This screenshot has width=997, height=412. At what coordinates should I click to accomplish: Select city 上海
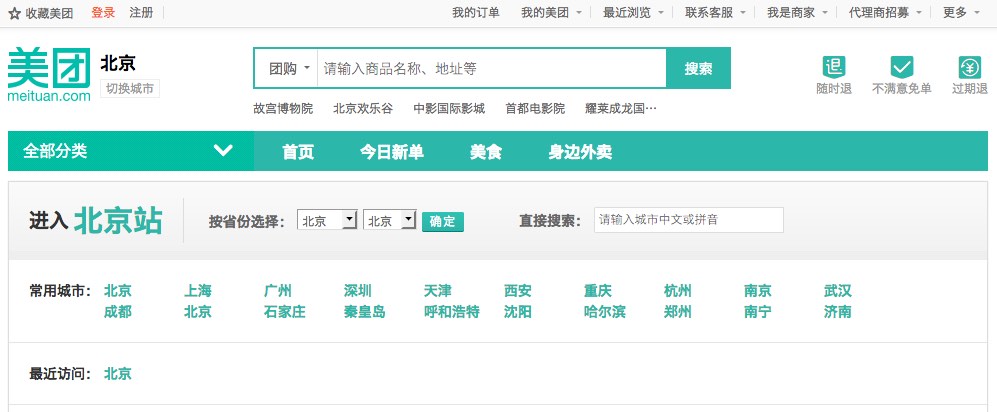coord(198,291)
